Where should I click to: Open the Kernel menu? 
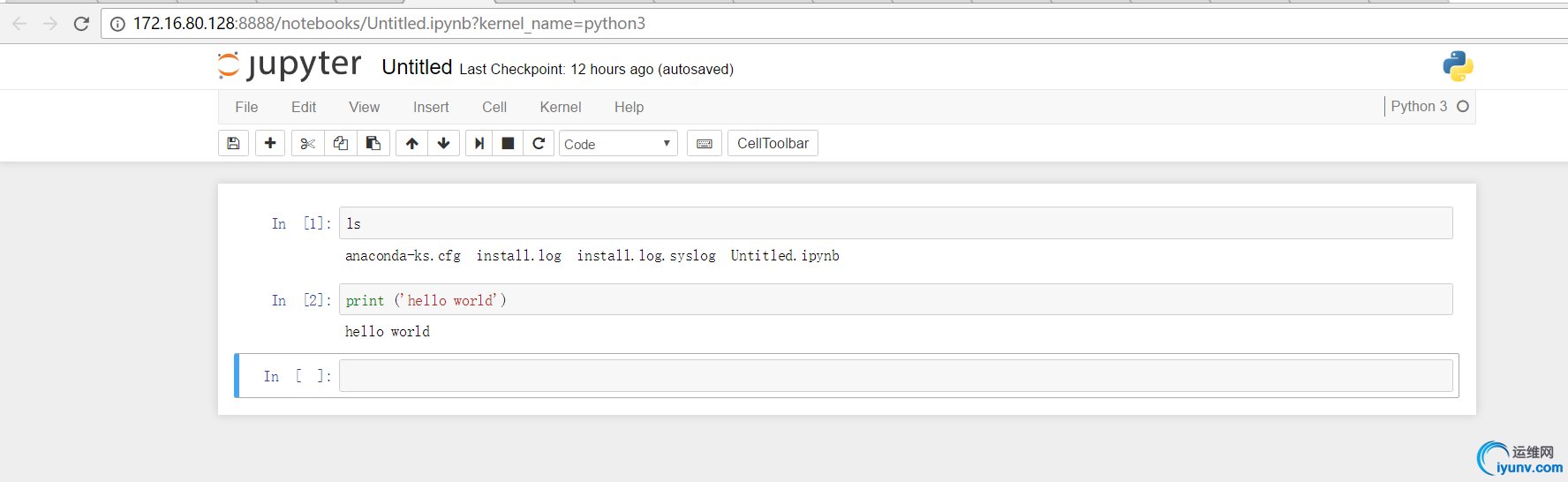pos(561,107)
